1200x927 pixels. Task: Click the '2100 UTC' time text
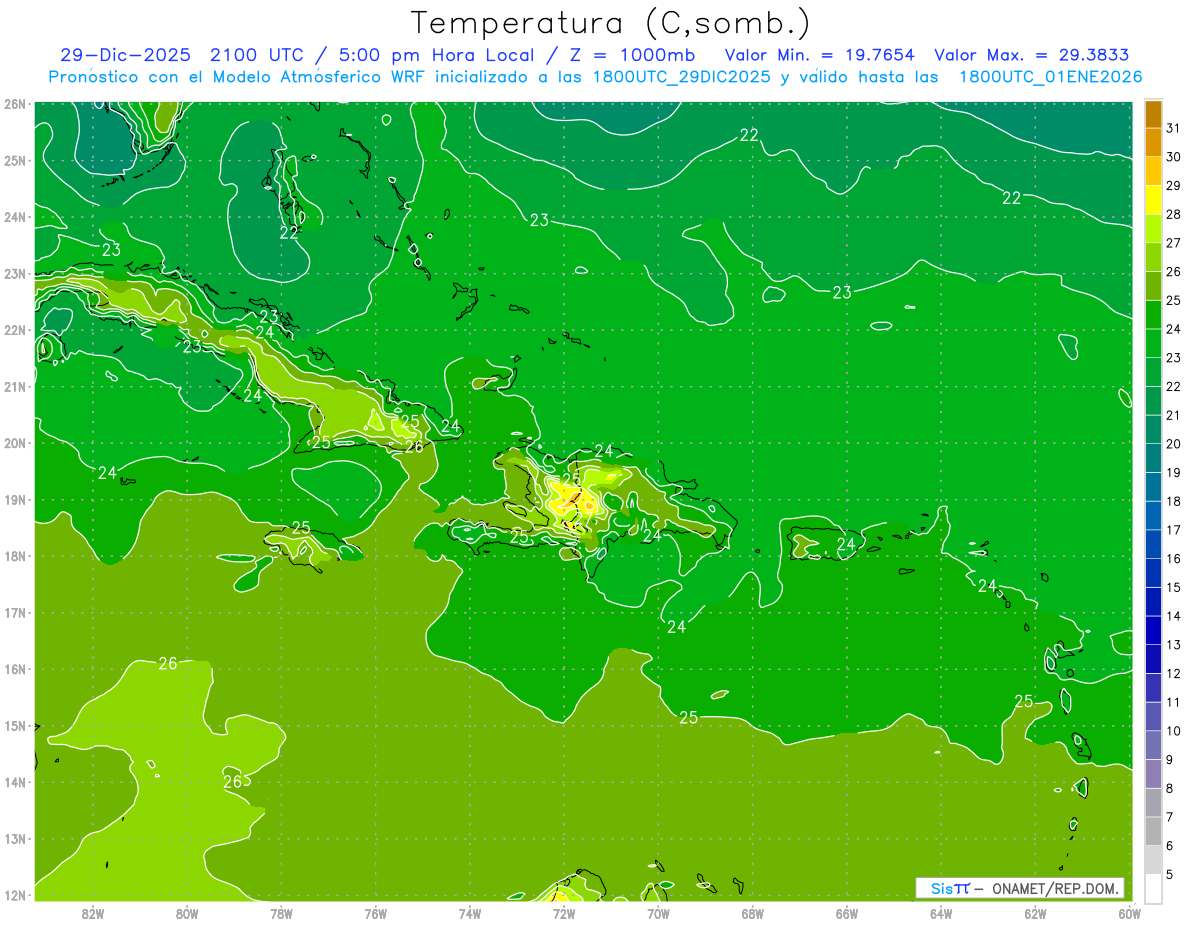tap(256, 55)
